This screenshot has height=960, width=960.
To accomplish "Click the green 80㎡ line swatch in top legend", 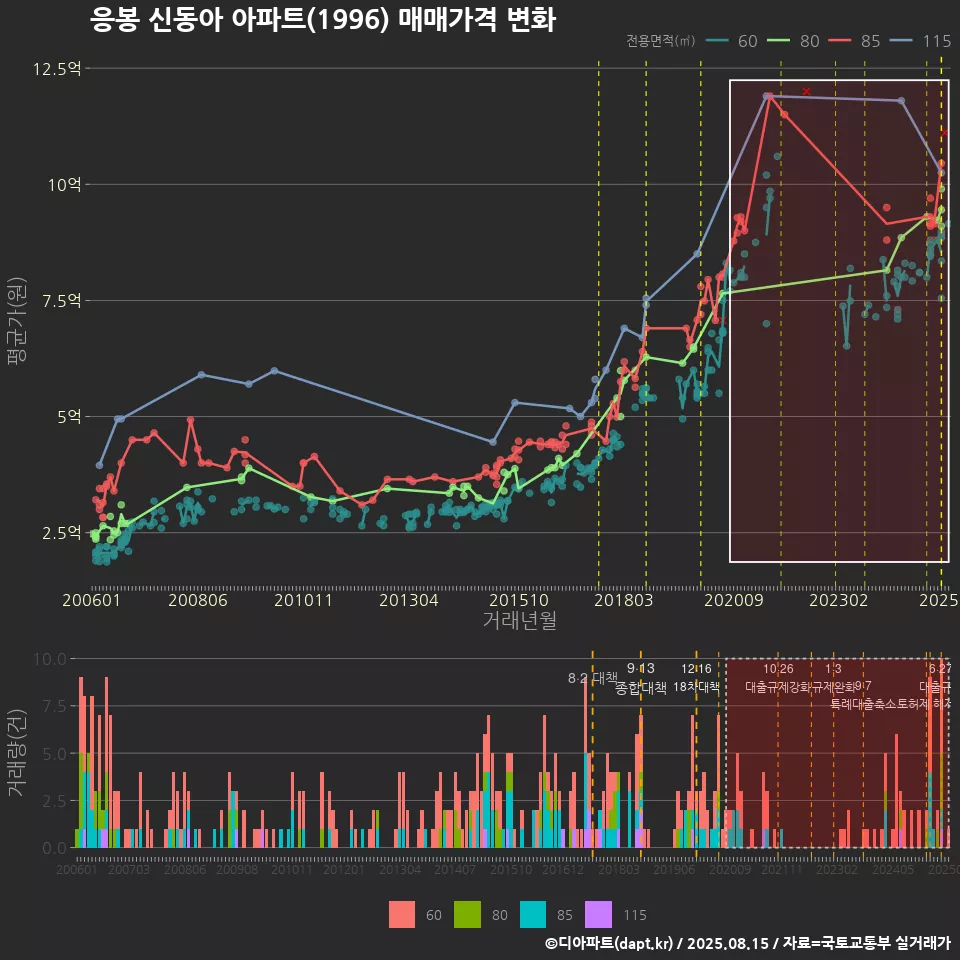I will pyautogui.click(x=779, y=41).
